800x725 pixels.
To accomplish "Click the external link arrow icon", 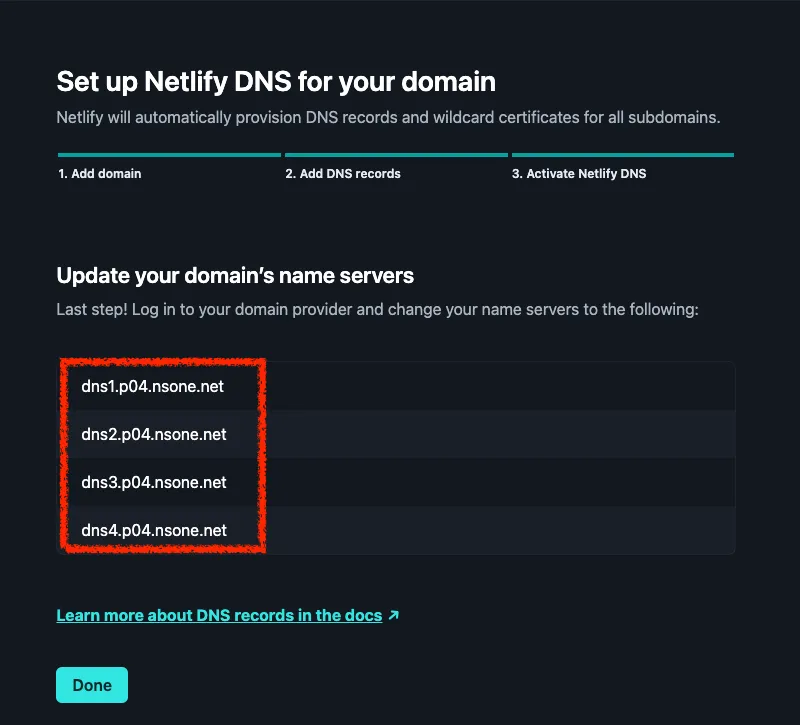I will pyautogui.click(x=393, y=616).
